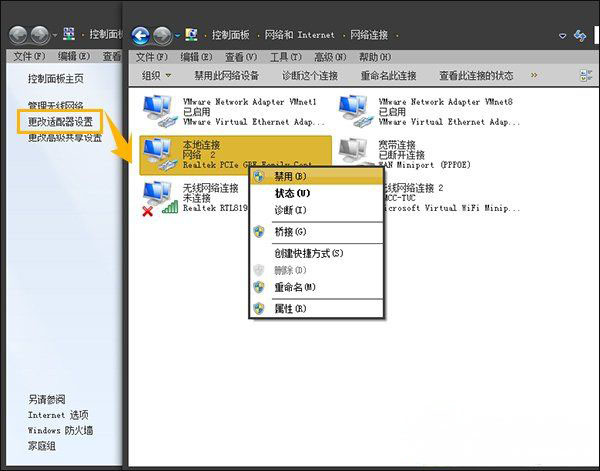Choose 属性(R) from the context menu

coord(291,308)
